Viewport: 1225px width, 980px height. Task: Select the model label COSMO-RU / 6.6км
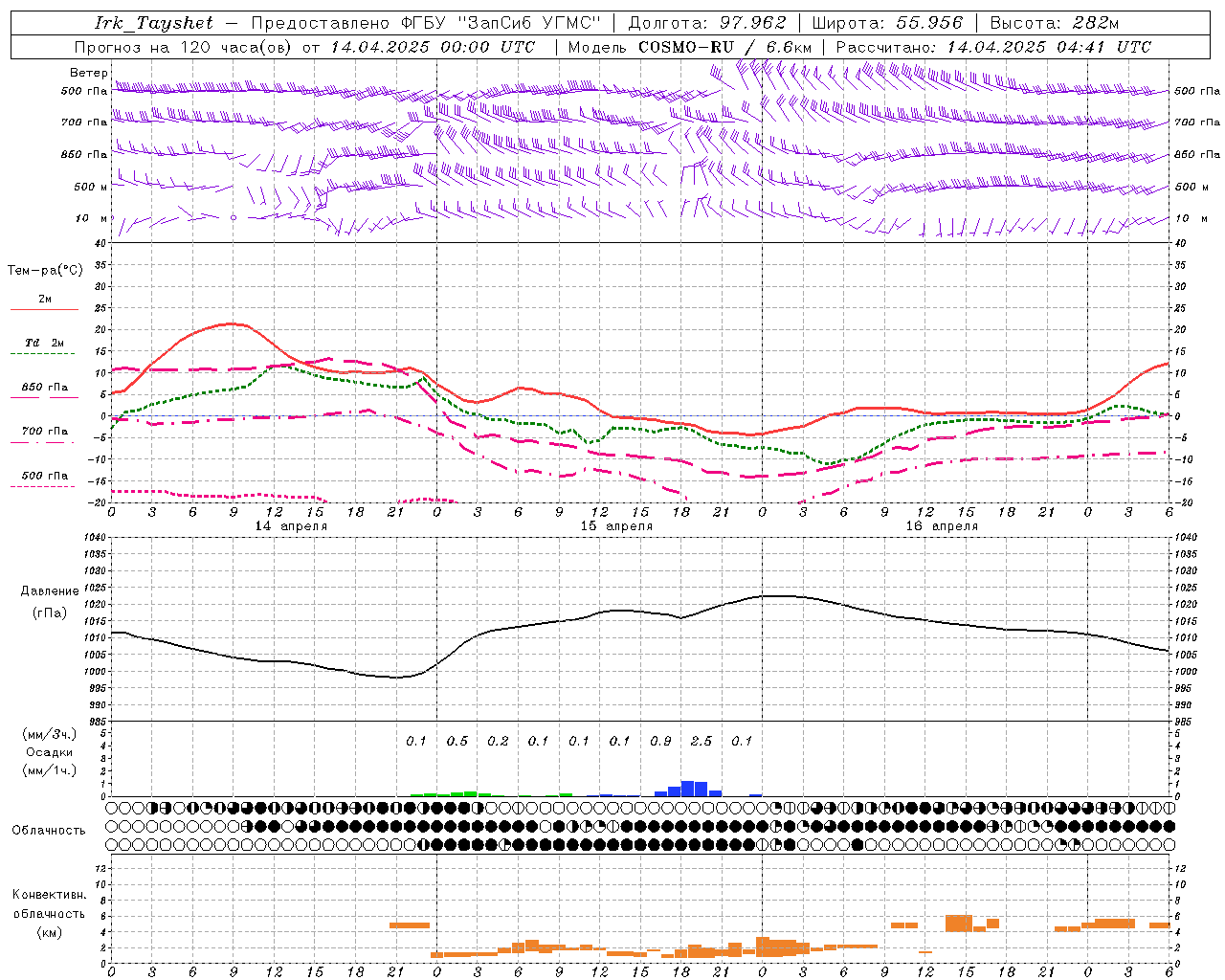pyautogui.click(x=725, y=47)
